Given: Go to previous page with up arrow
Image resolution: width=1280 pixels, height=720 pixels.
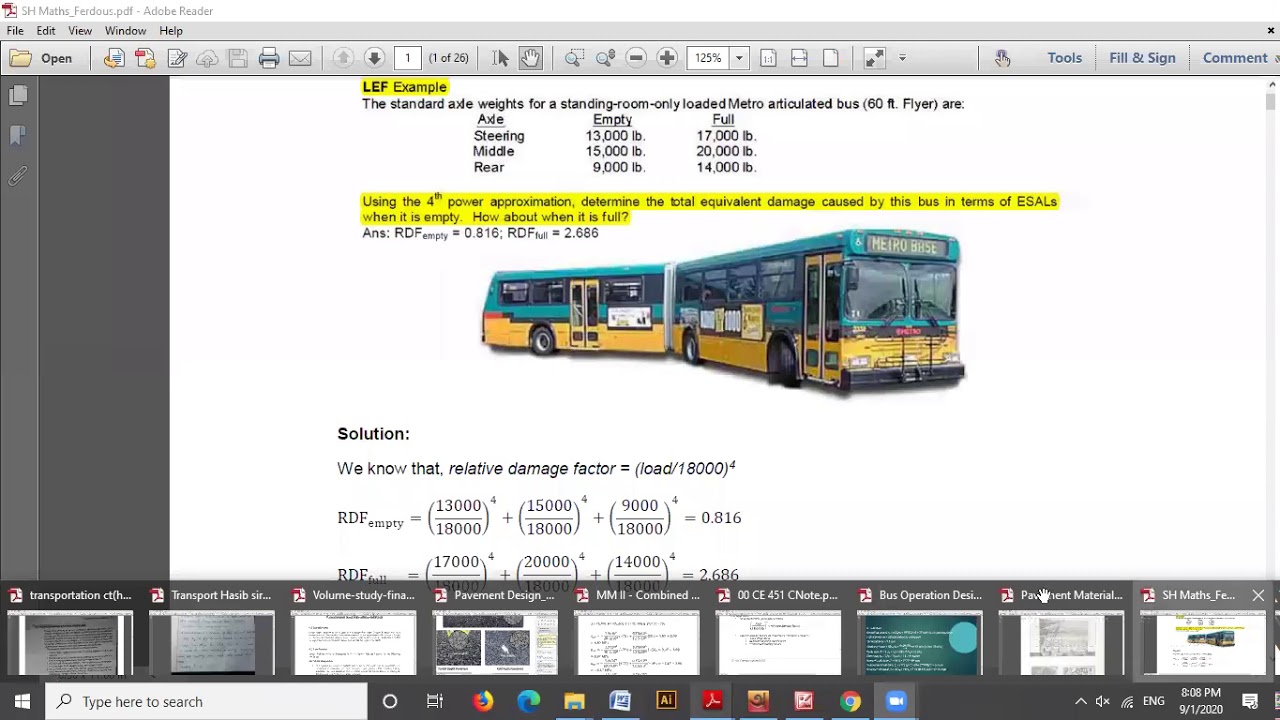Looking at the screenshot, I should point(343,58).
